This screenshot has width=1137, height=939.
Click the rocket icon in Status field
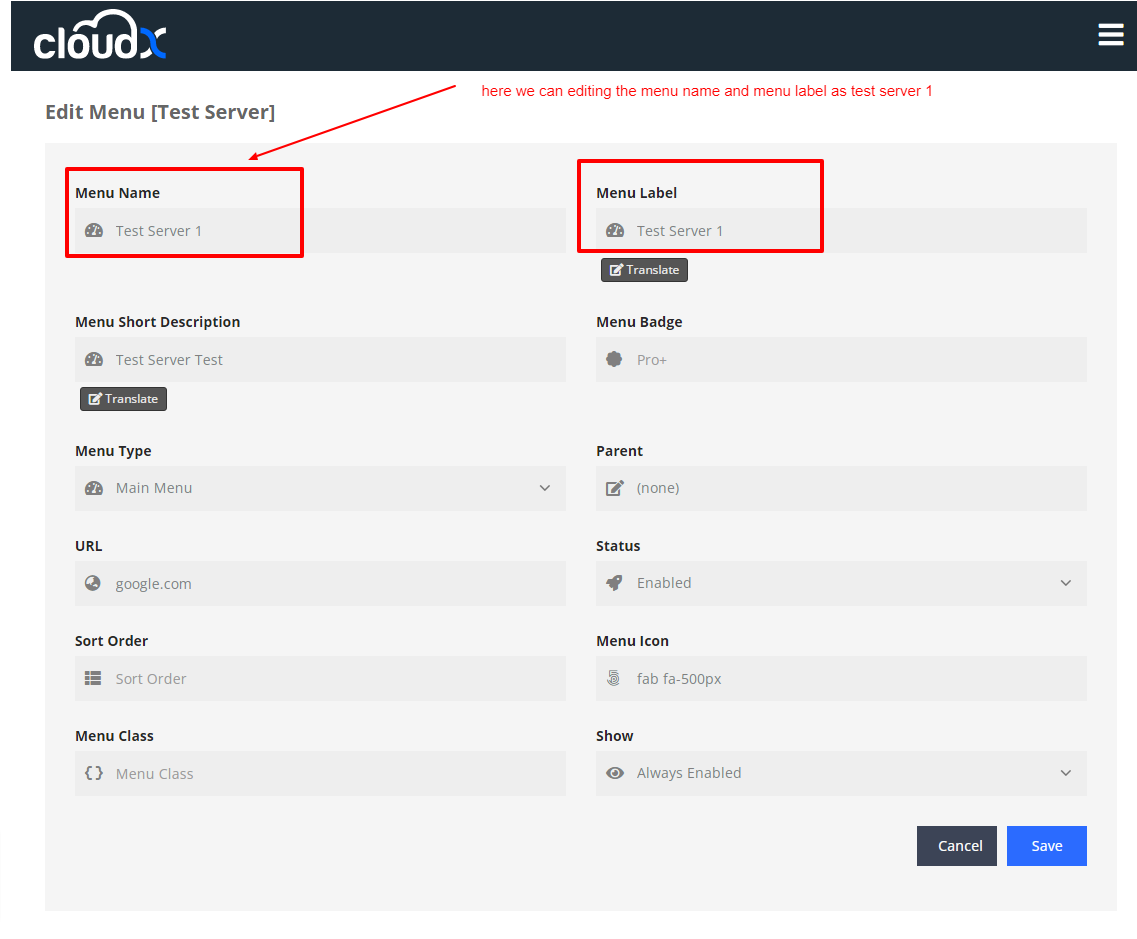click(615, 583)
